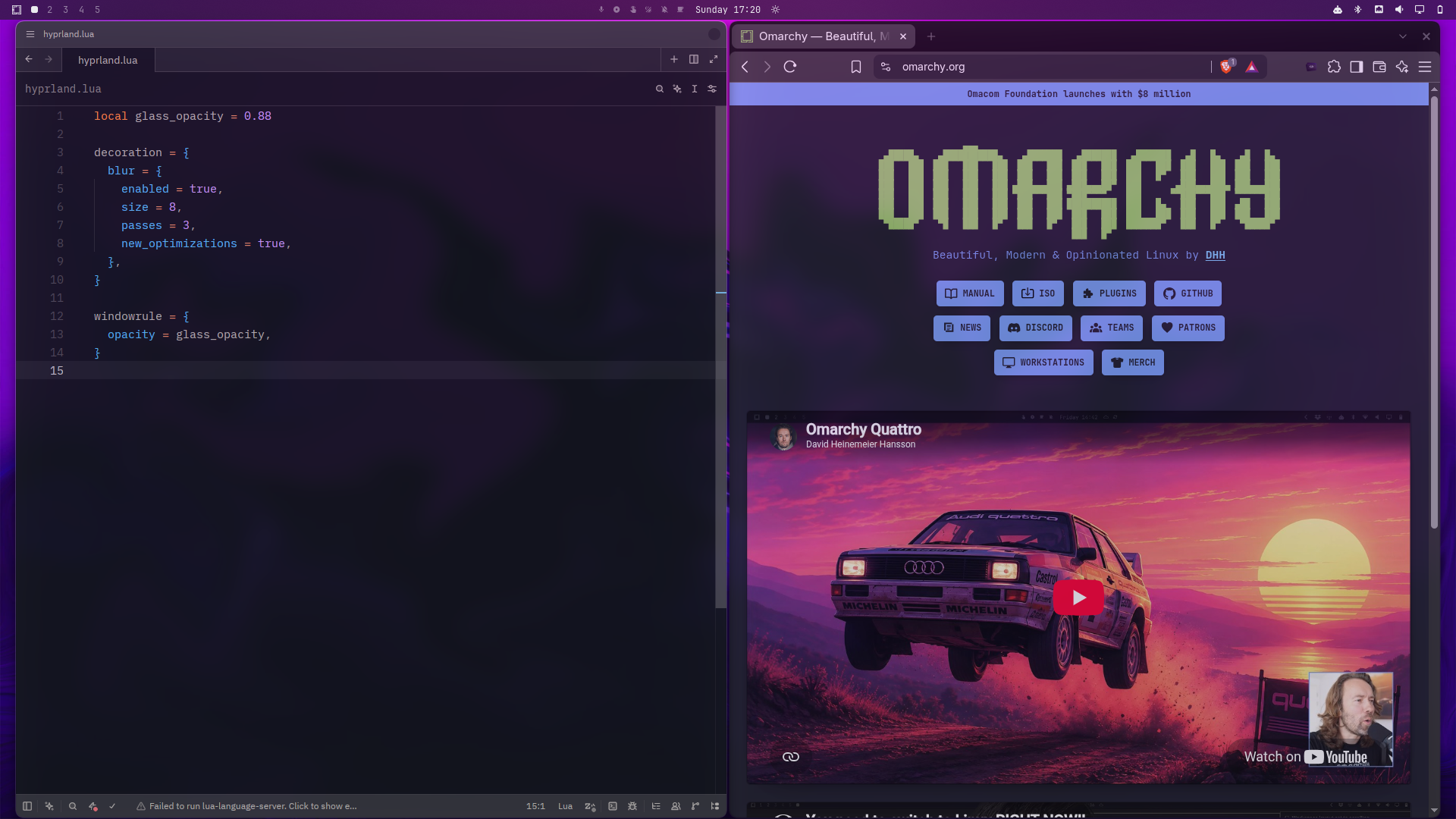Change language mode from Lua
1456x819 pixels.
point(565,806)
